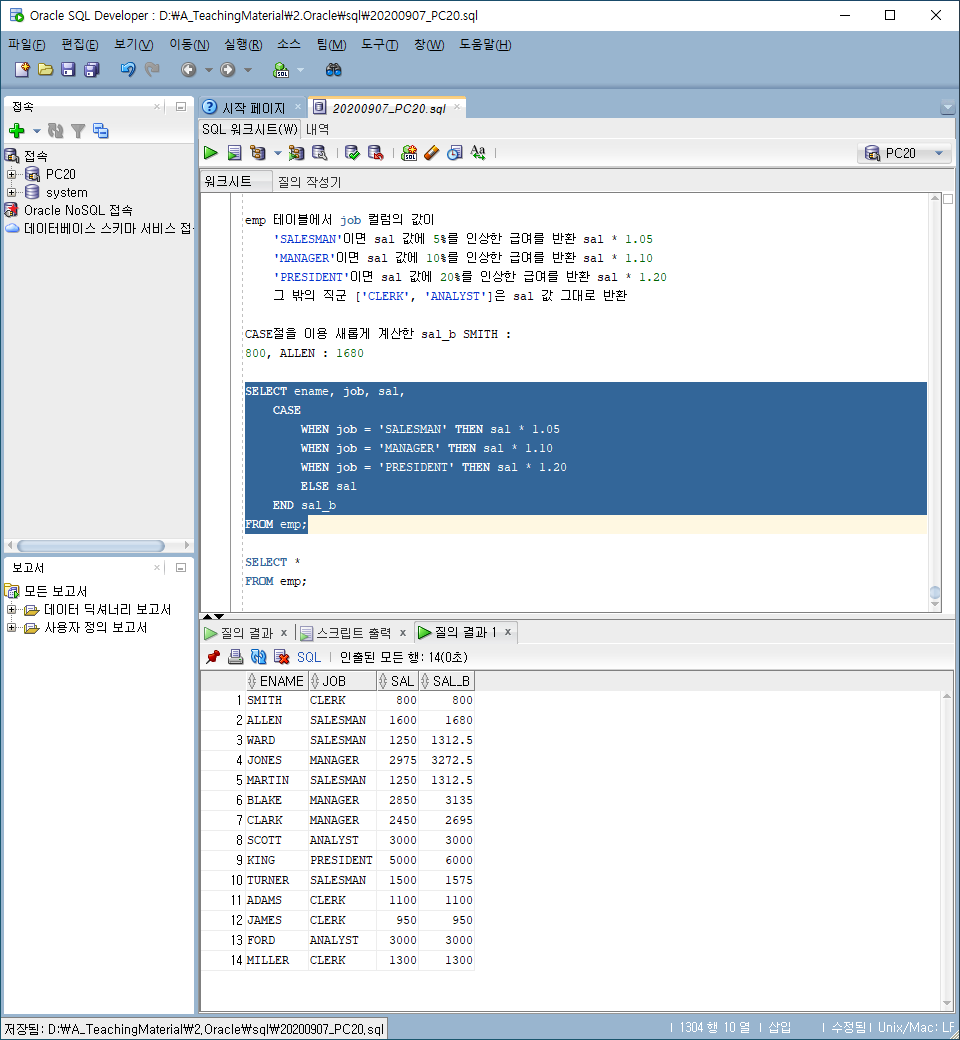960x1040 pixels.
Task: Expand the system connection node
Action: (x=11, y=192)
